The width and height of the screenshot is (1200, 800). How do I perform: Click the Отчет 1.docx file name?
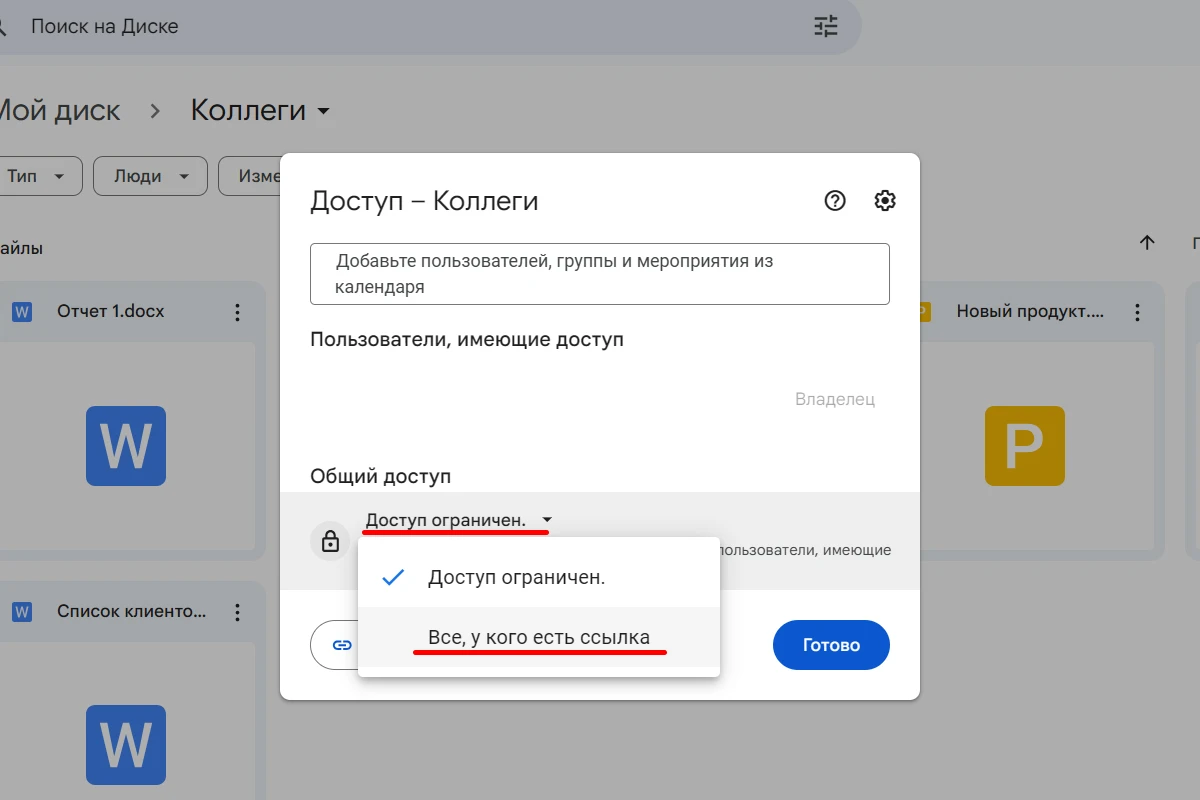pyautogui.click(x=111, y=312)
